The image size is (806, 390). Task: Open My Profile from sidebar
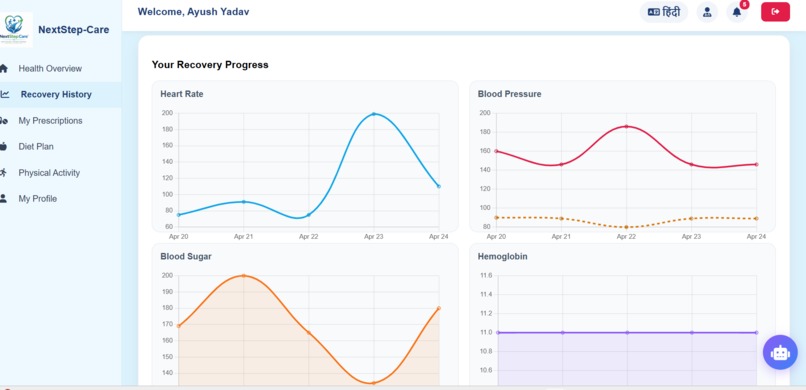click(38, 198)
